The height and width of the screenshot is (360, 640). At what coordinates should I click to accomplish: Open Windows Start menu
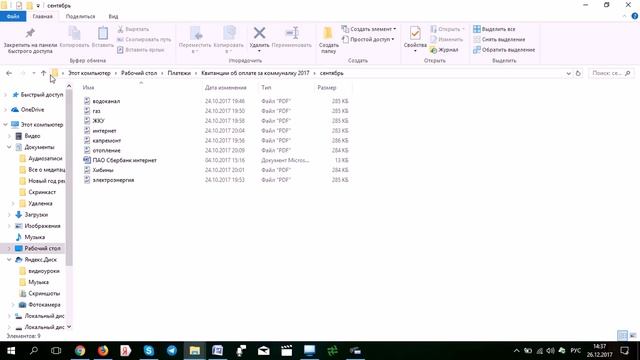[x=11, y=351]
